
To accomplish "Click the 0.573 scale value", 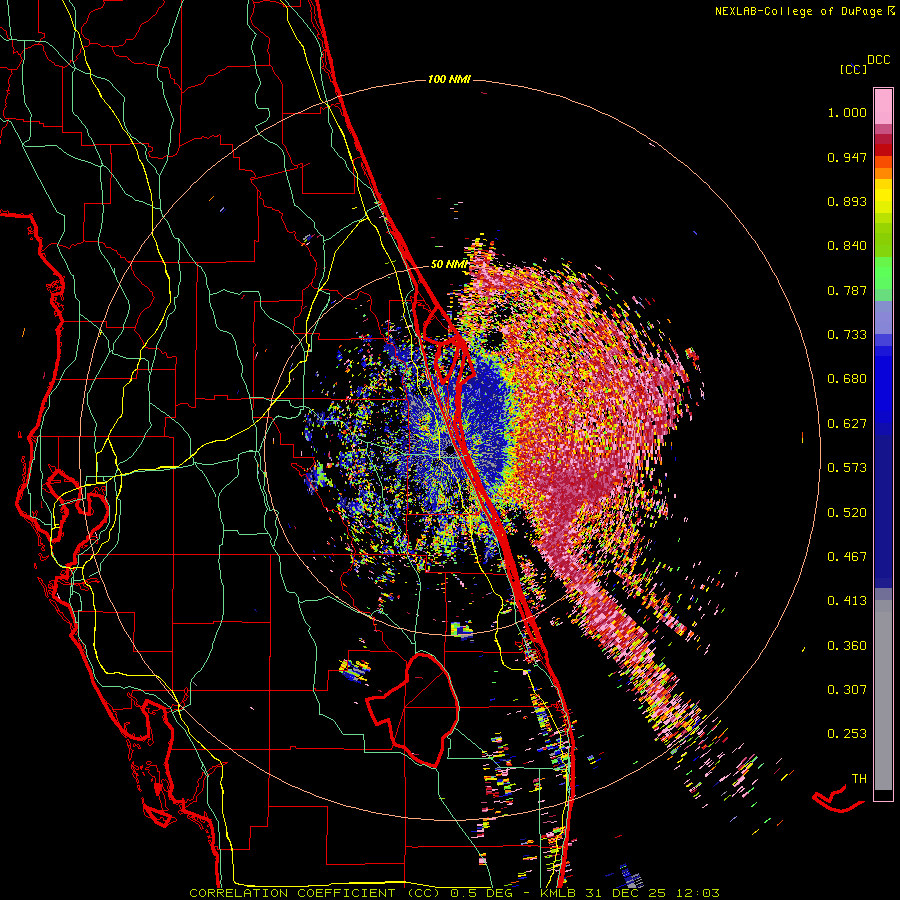I will (847, 468).
